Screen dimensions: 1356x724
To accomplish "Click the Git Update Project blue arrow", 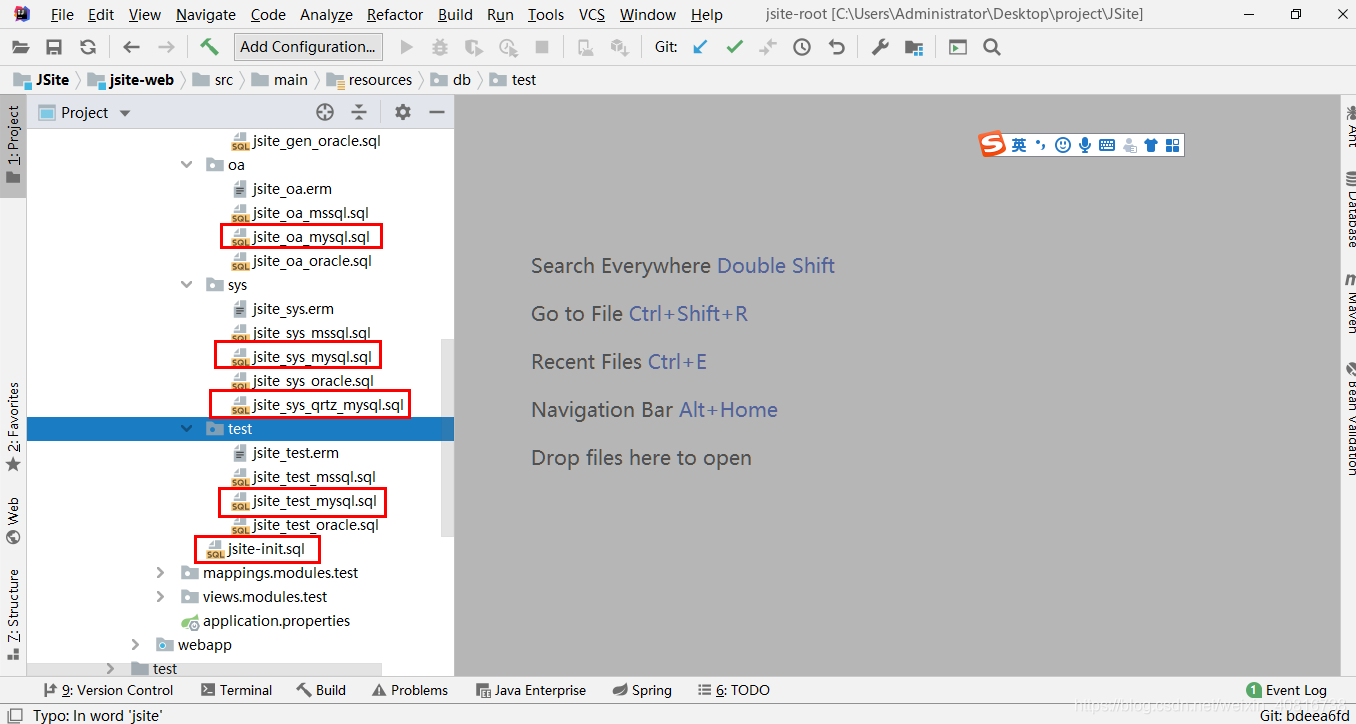I will pyautogui.click(x=700, y=47).
